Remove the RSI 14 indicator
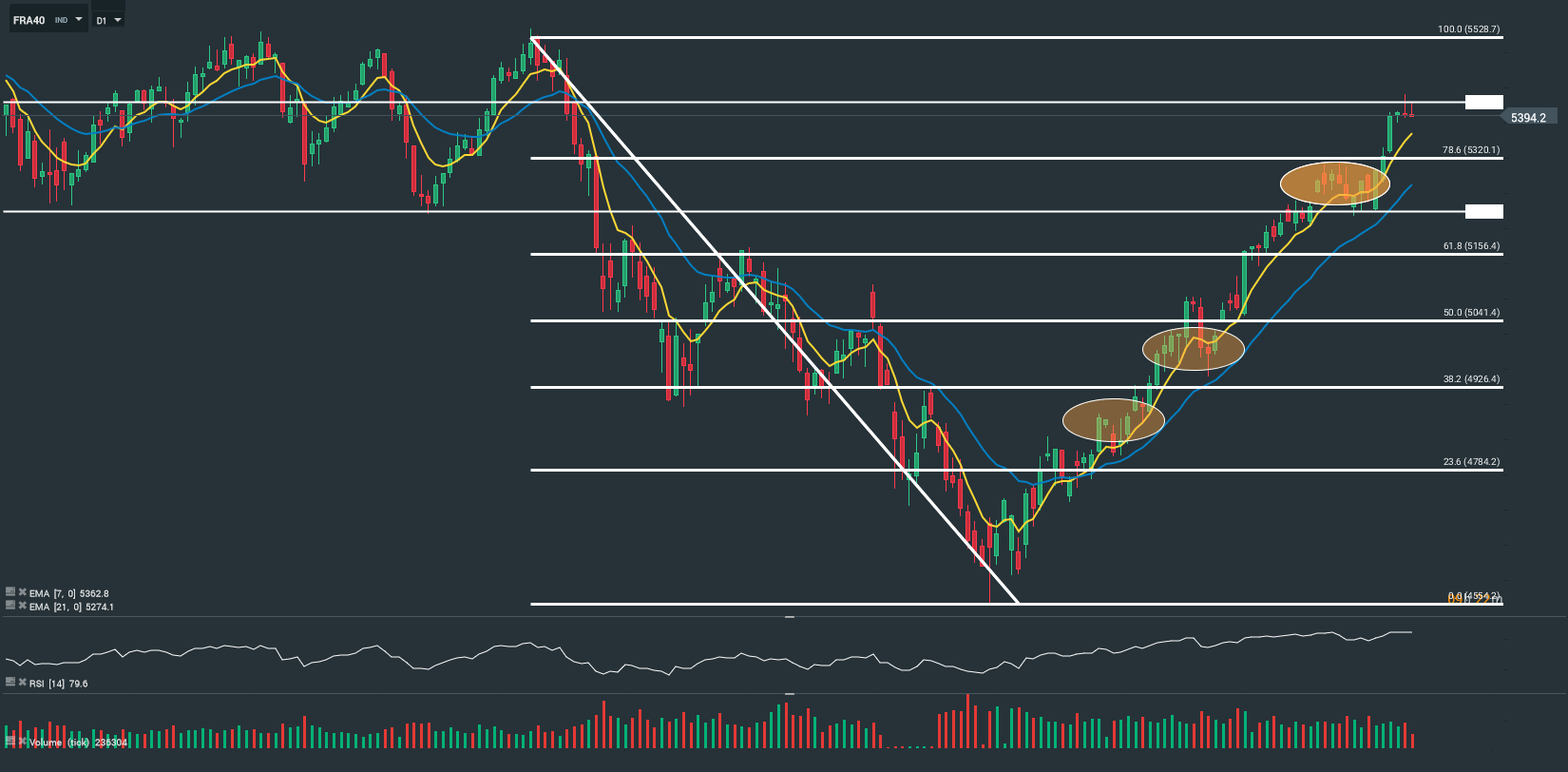The image size is (1568, 772). tap(22, 682)
